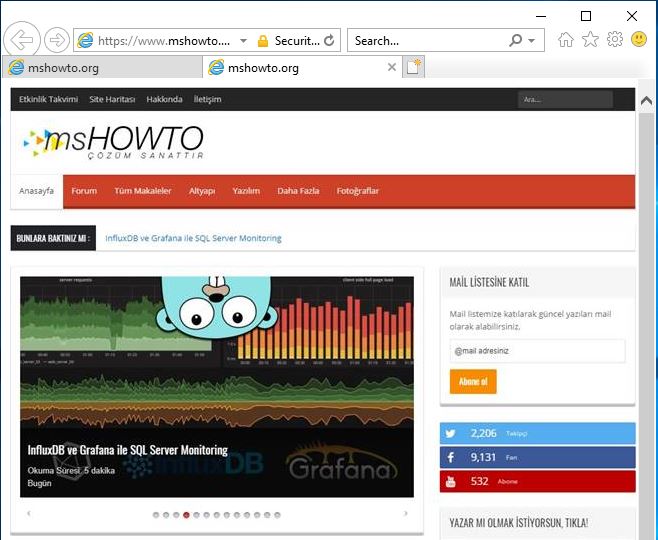
Task: Go to the previous slide arrow
Action: 29,513
